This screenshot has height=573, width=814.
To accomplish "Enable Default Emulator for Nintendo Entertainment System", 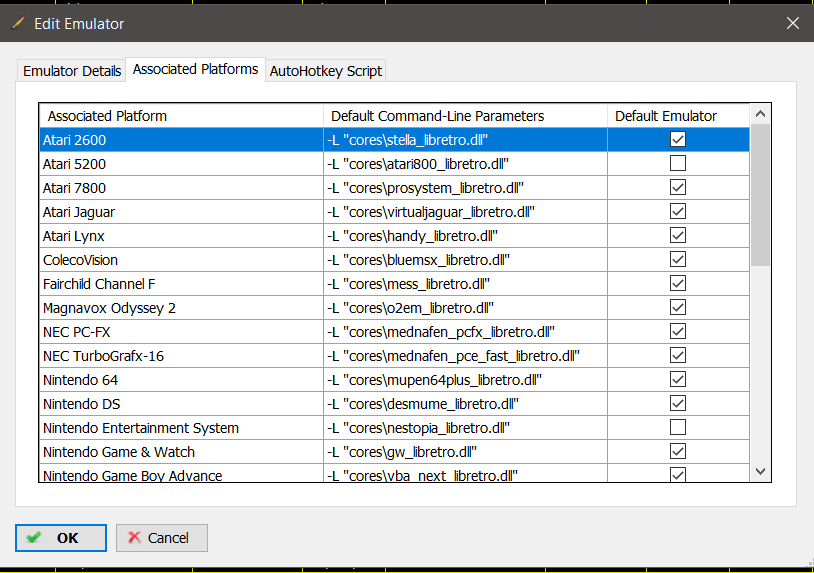I will (678, 427).
